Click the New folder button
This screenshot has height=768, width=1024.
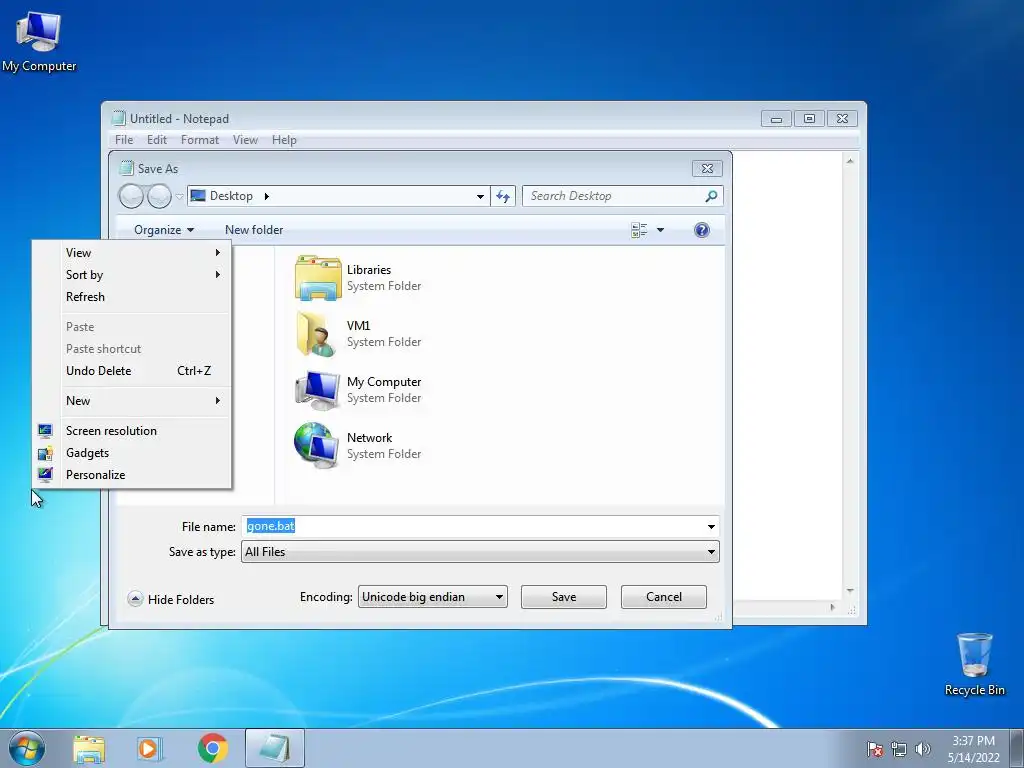(254, 230)
